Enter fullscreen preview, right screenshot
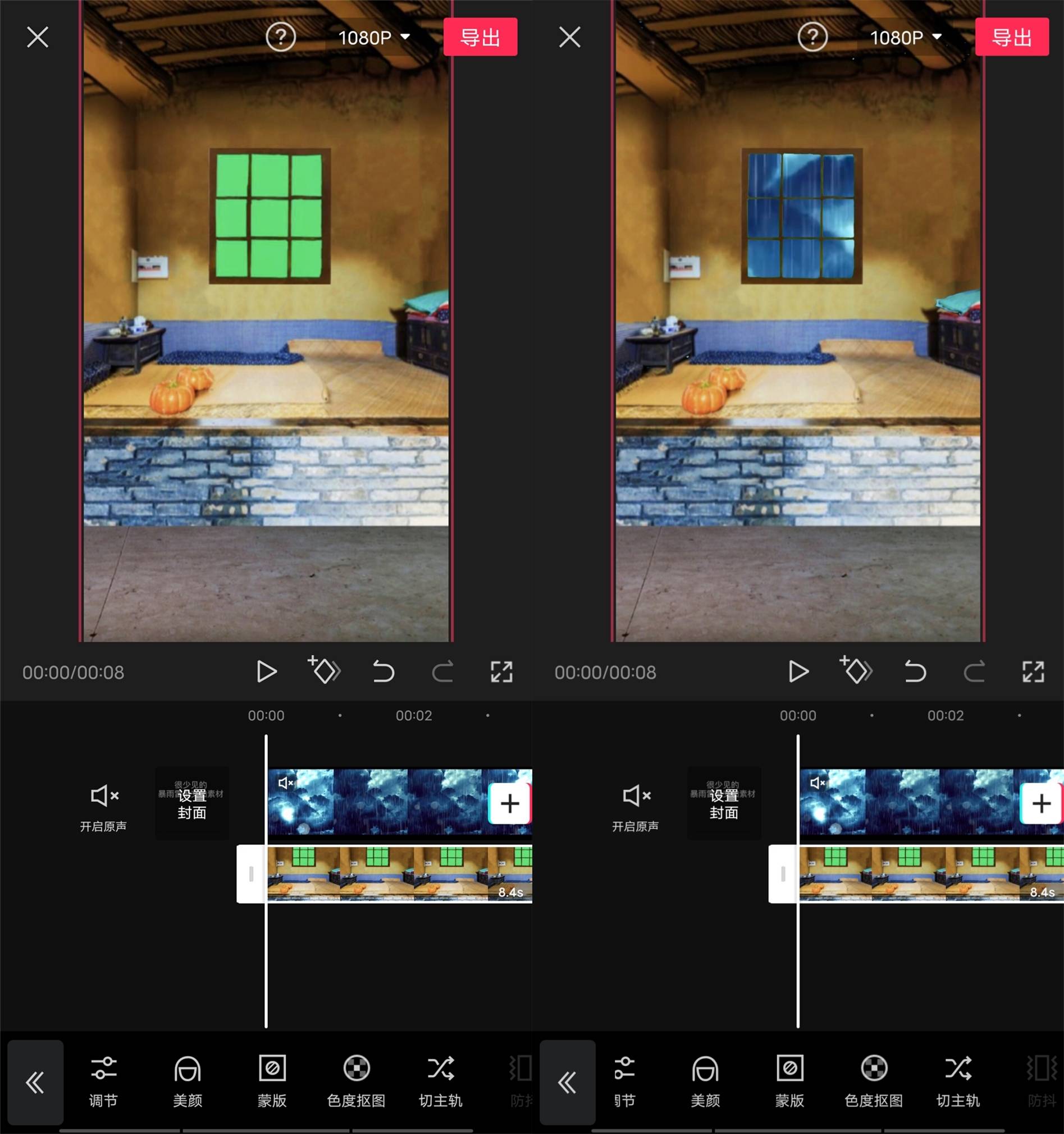Viewport: 1064px width, 1134px height. [x=1033, y=672]
